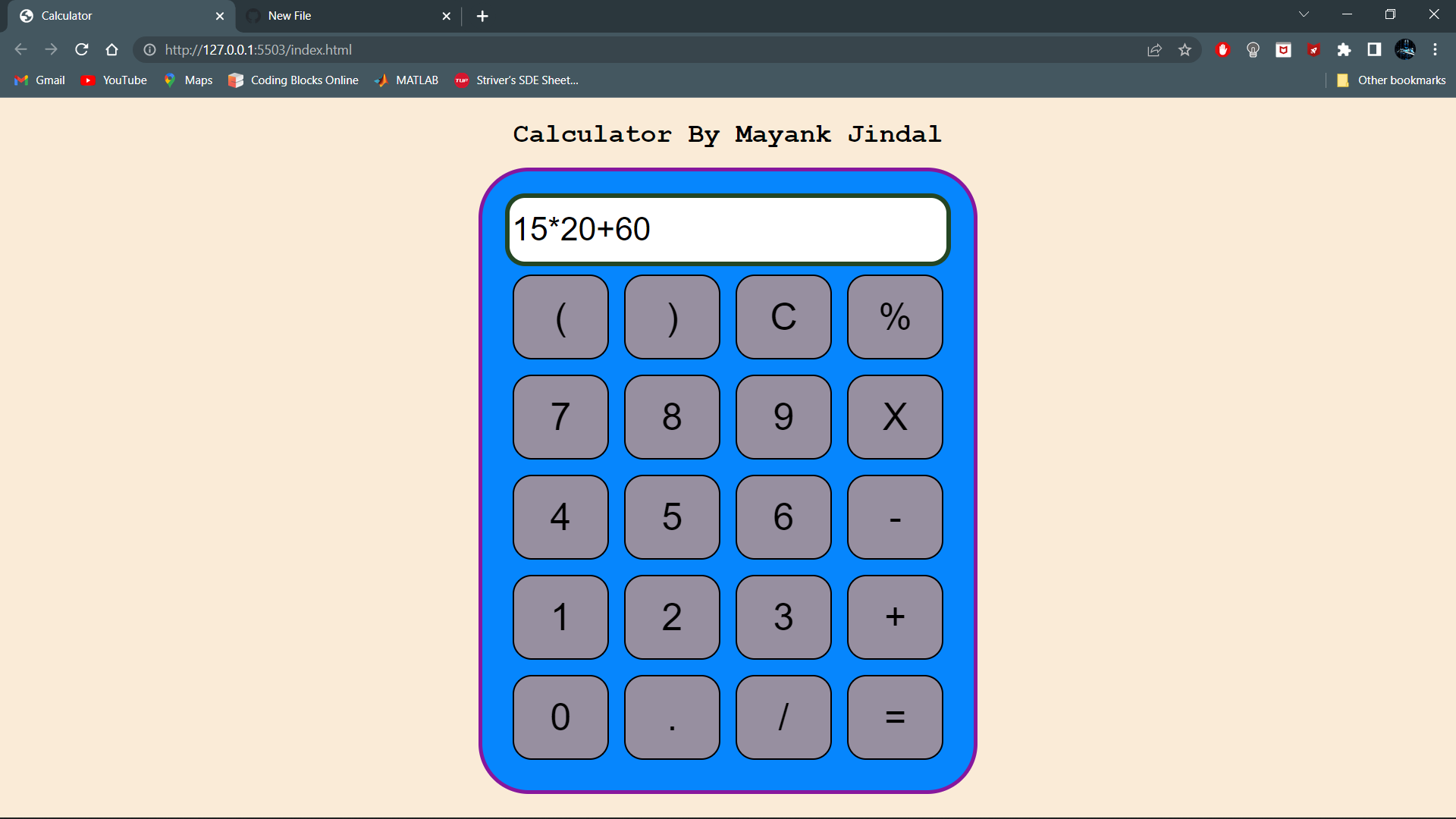Open the rocket extension icon

point(1314,49)
